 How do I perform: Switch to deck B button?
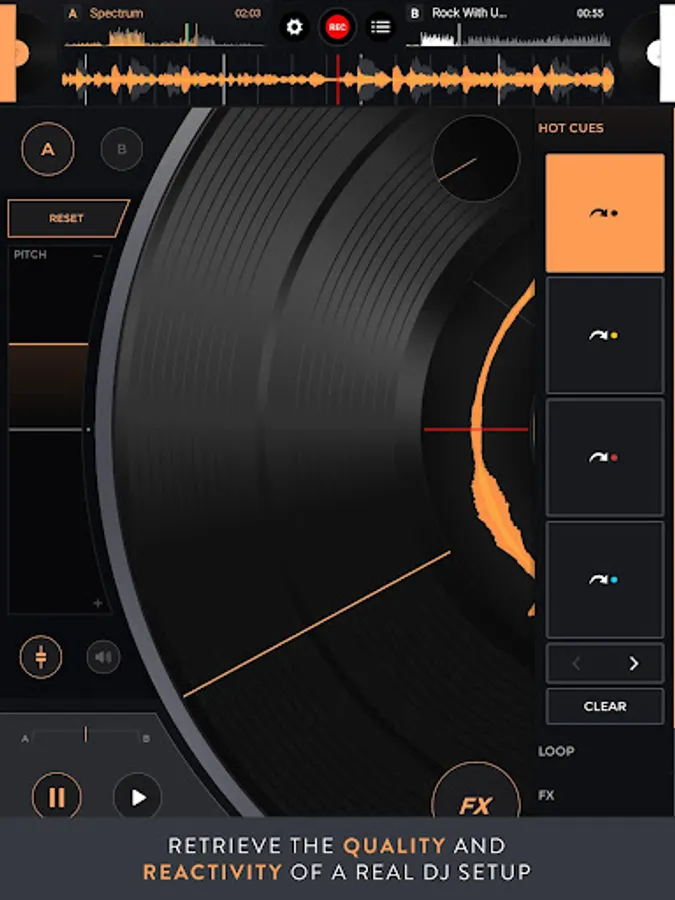point(122,149)
